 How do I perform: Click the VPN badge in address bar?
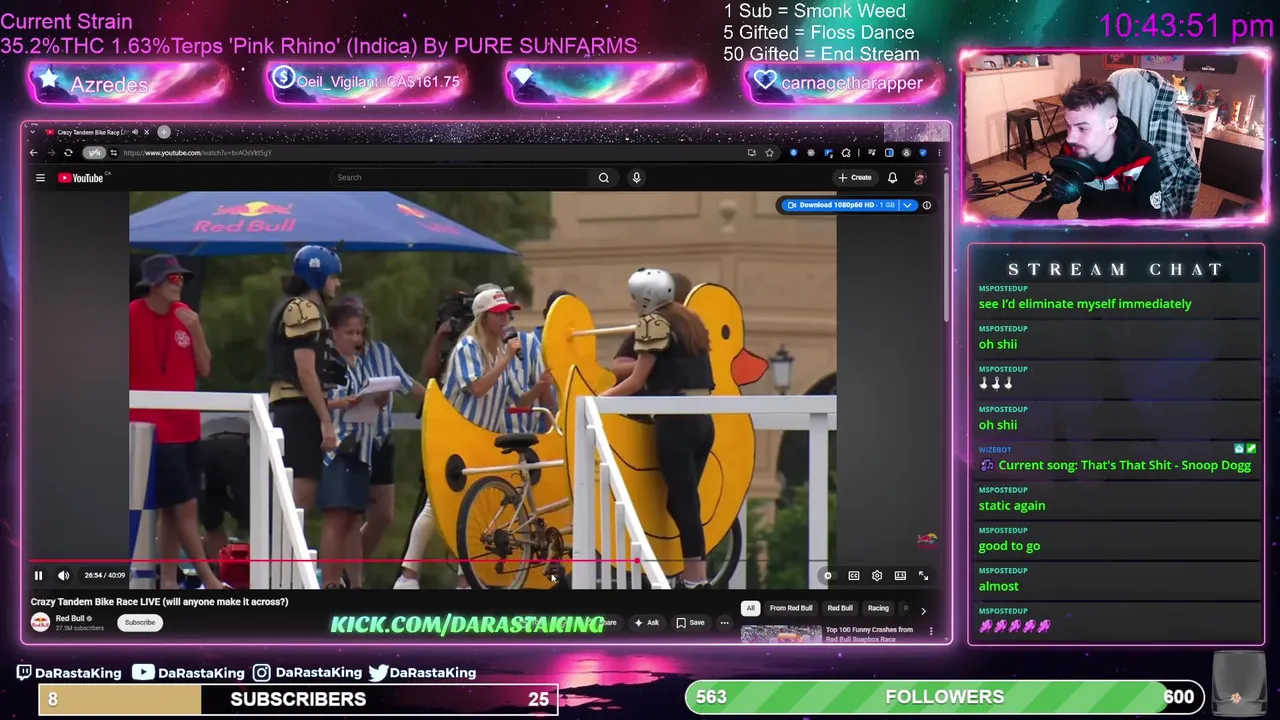click(x=94, y=153)
